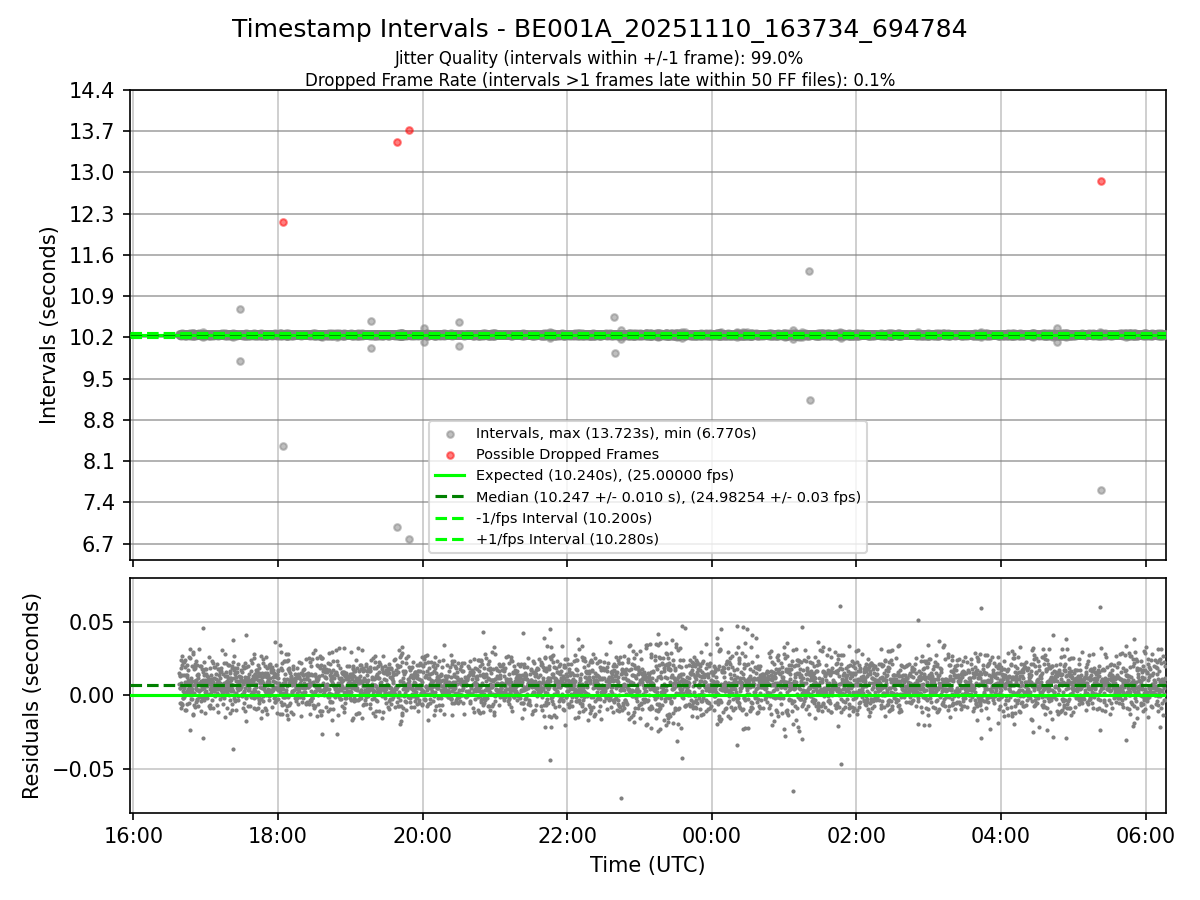Select the Dropped Frame Rate 0.1% subtitle
The width and height of the screenshot is (1200, 900).
point(599,80)
